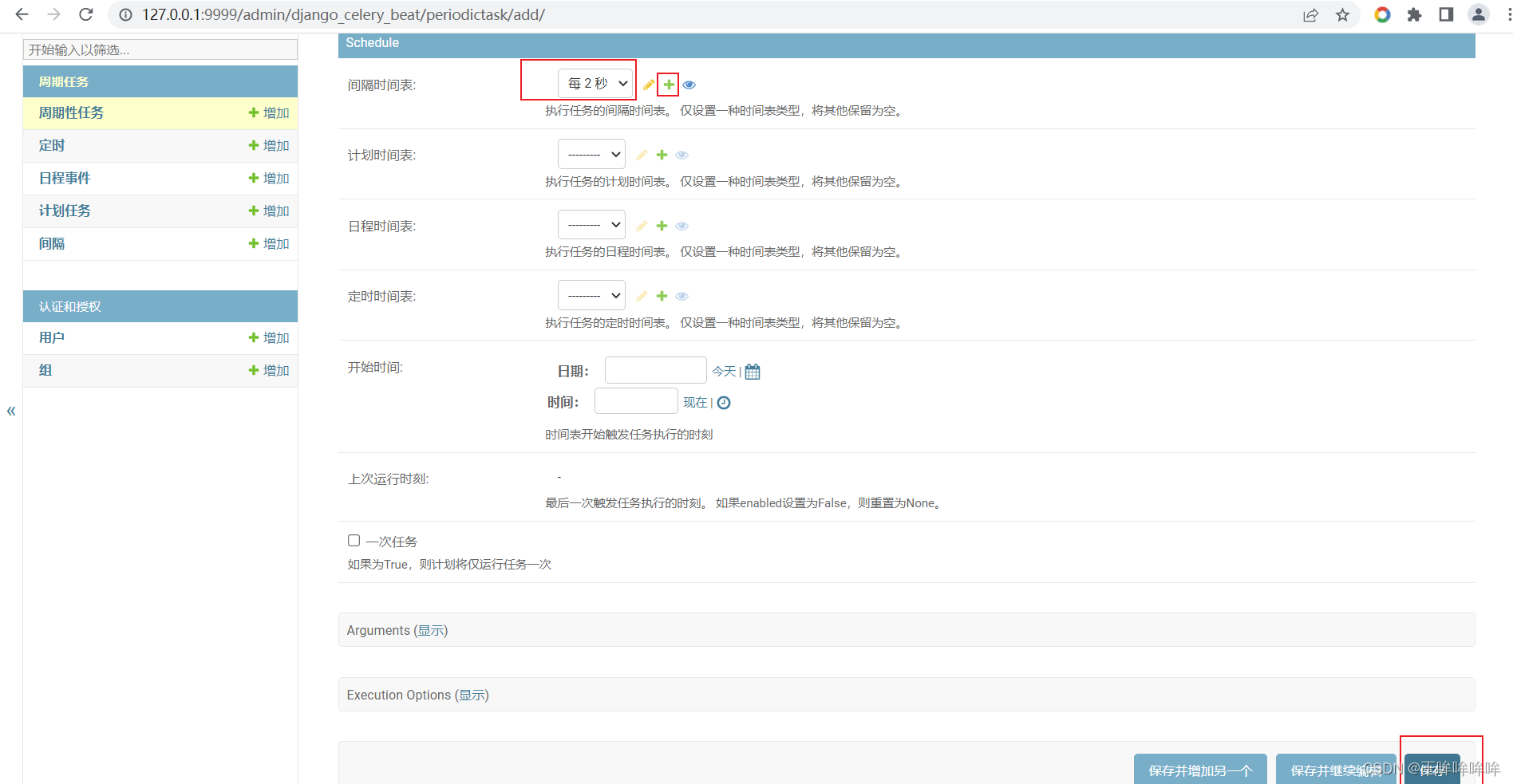Open 周期性任务 in the sidebar
The image size is (1513, 784).
pos(71,113)
